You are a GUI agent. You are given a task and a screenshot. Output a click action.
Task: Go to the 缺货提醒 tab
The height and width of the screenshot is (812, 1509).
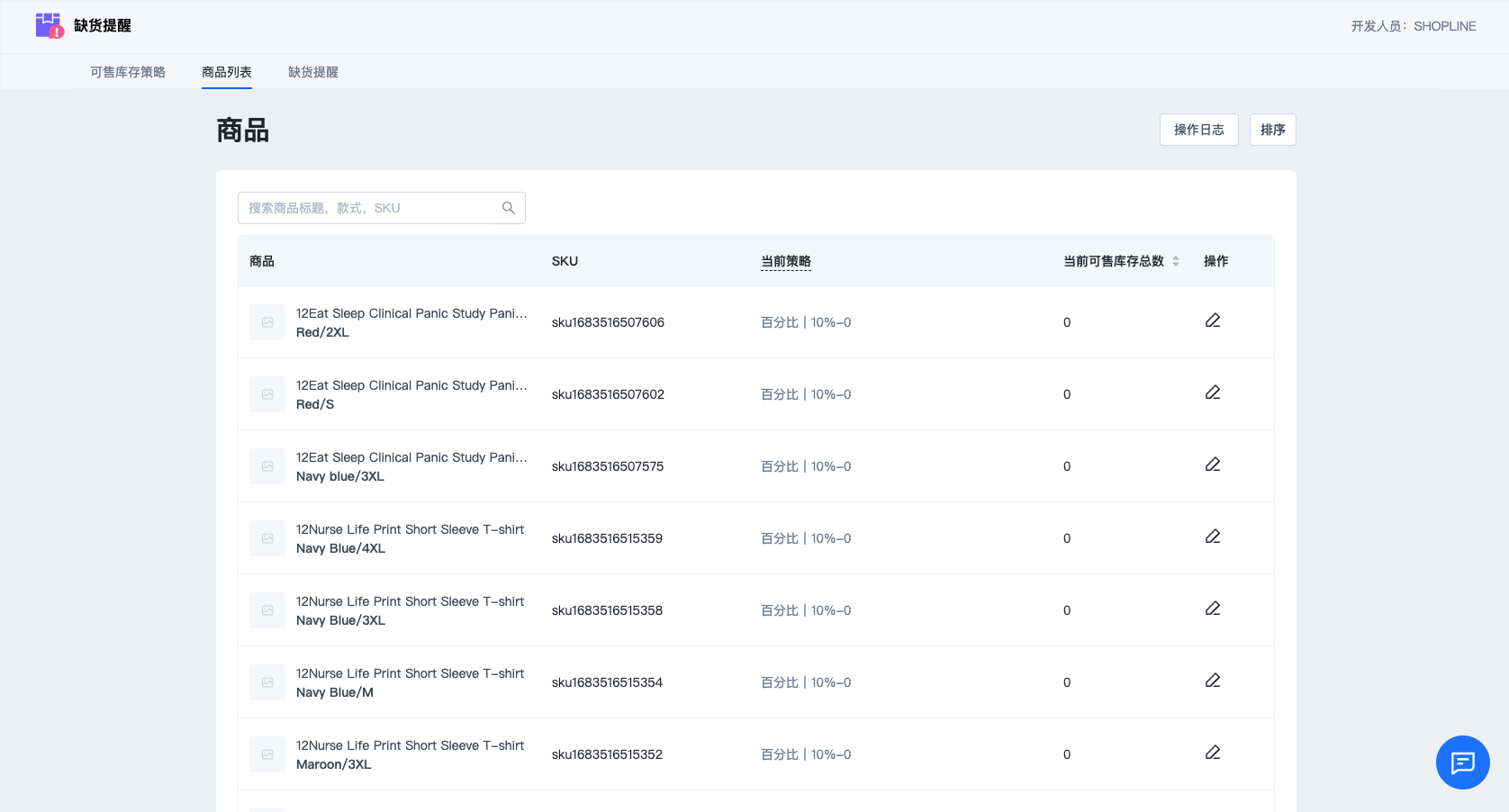(x=313, y=72)
